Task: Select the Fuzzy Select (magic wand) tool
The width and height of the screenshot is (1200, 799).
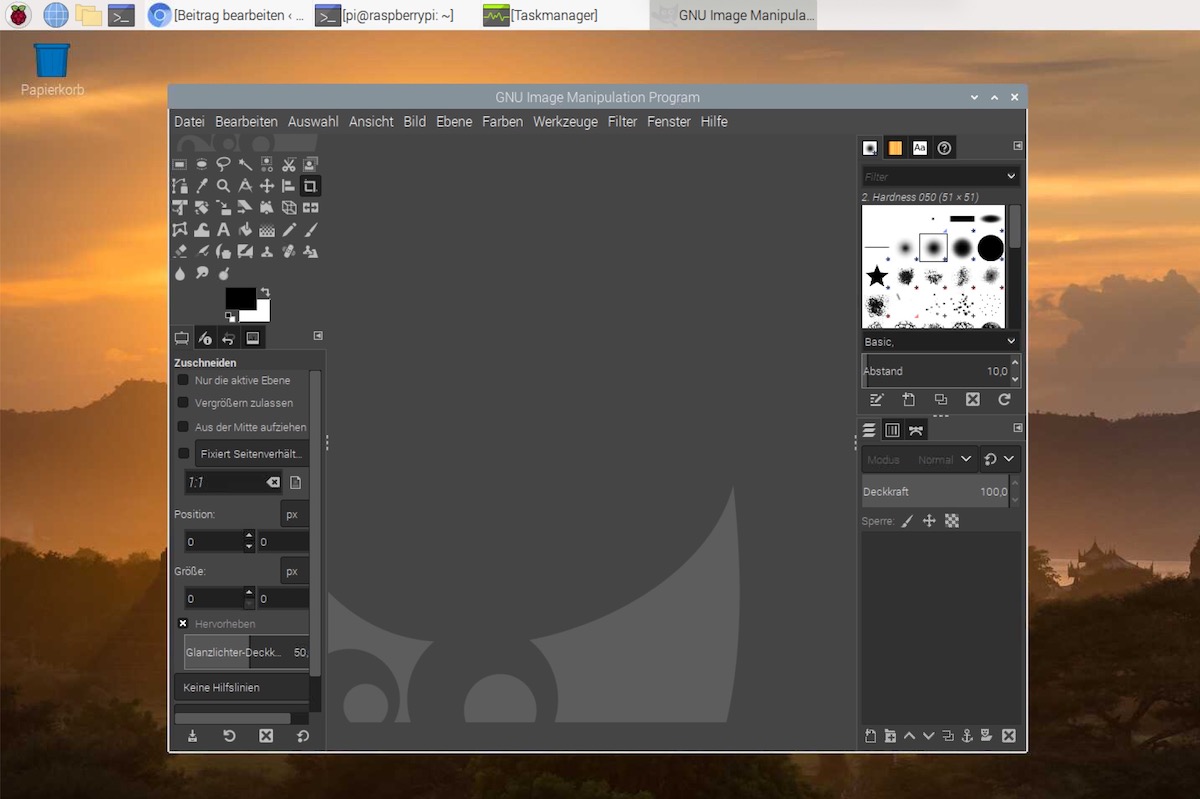Action: click(245, 163)
